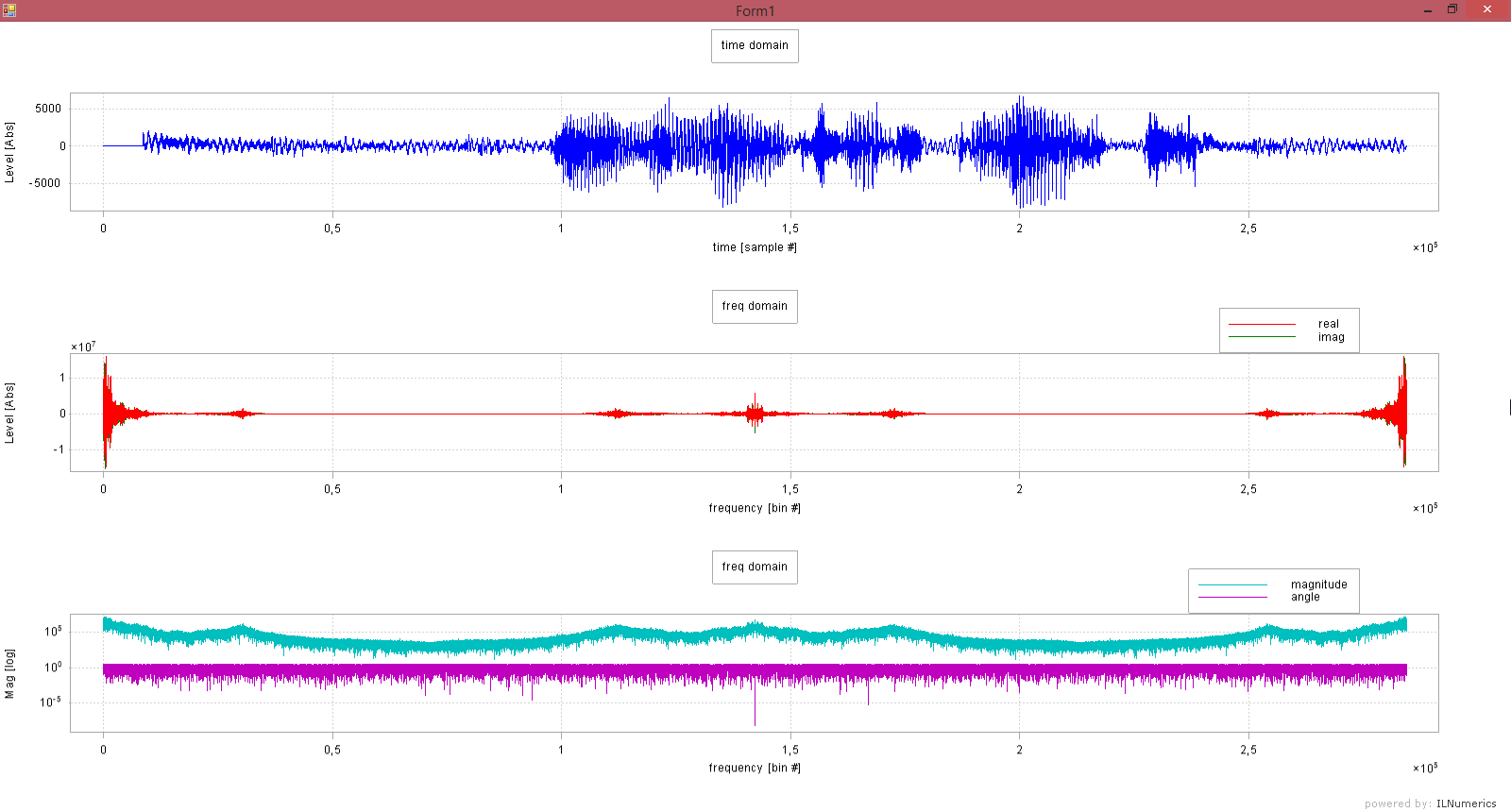Select the 'magnitude' legend entry
Image resolution: width=1511 pixels, height=812 pixels.
click(1319, 584)
